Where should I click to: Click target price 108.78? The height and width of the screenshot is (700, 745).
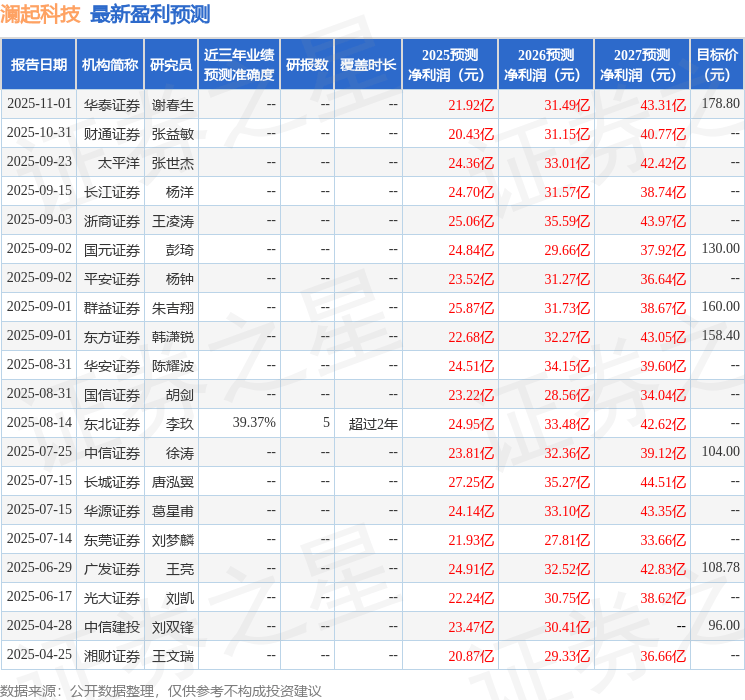[721, 567]
